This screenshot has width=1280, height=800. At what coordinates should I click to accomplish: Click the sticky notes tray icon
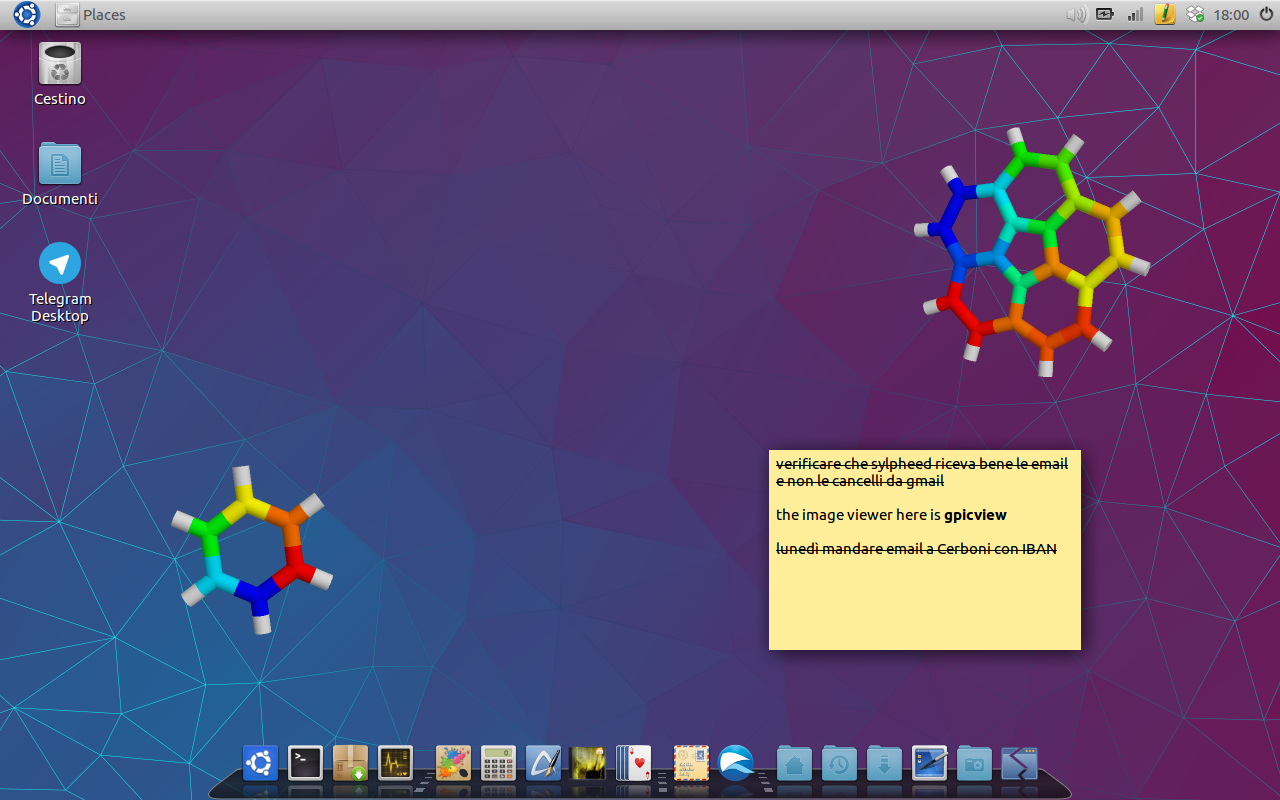pyautogui.click(x=1165, y=15)
